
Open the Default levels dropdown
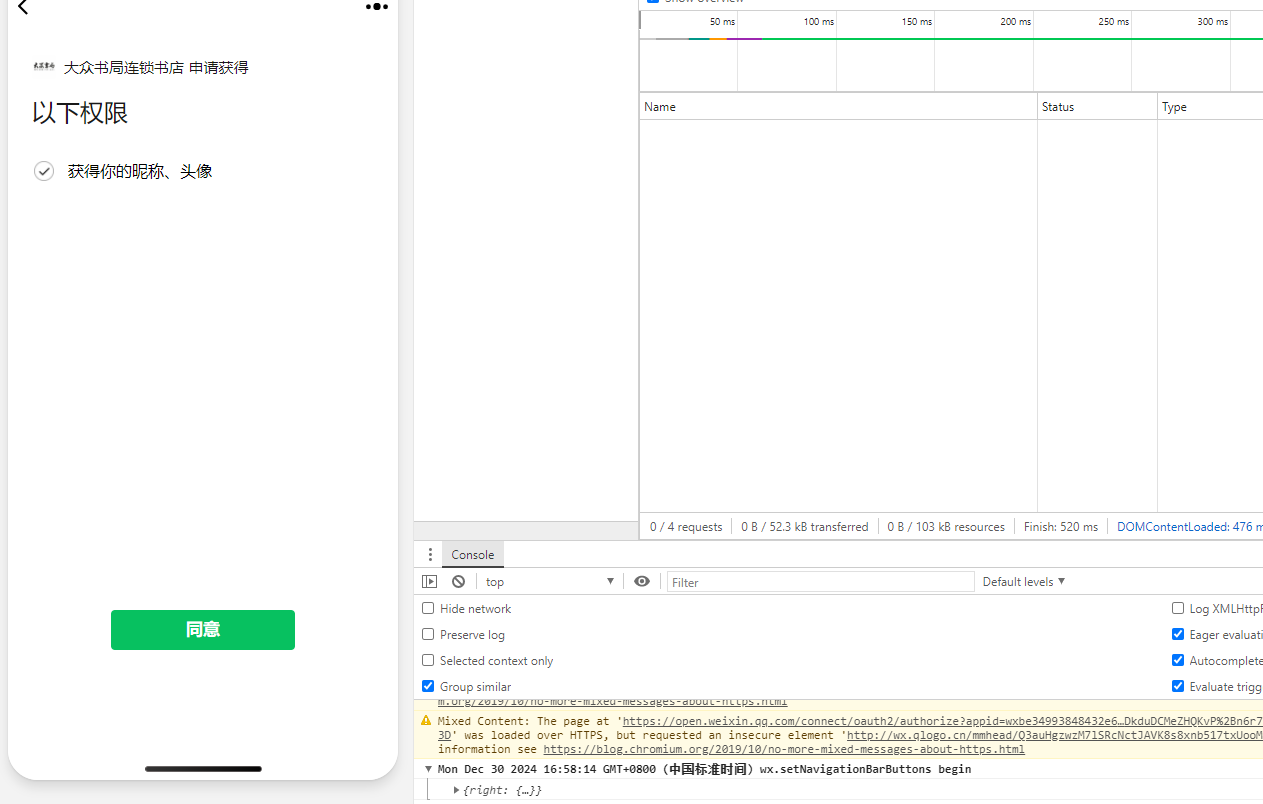tap(1024, 582)
